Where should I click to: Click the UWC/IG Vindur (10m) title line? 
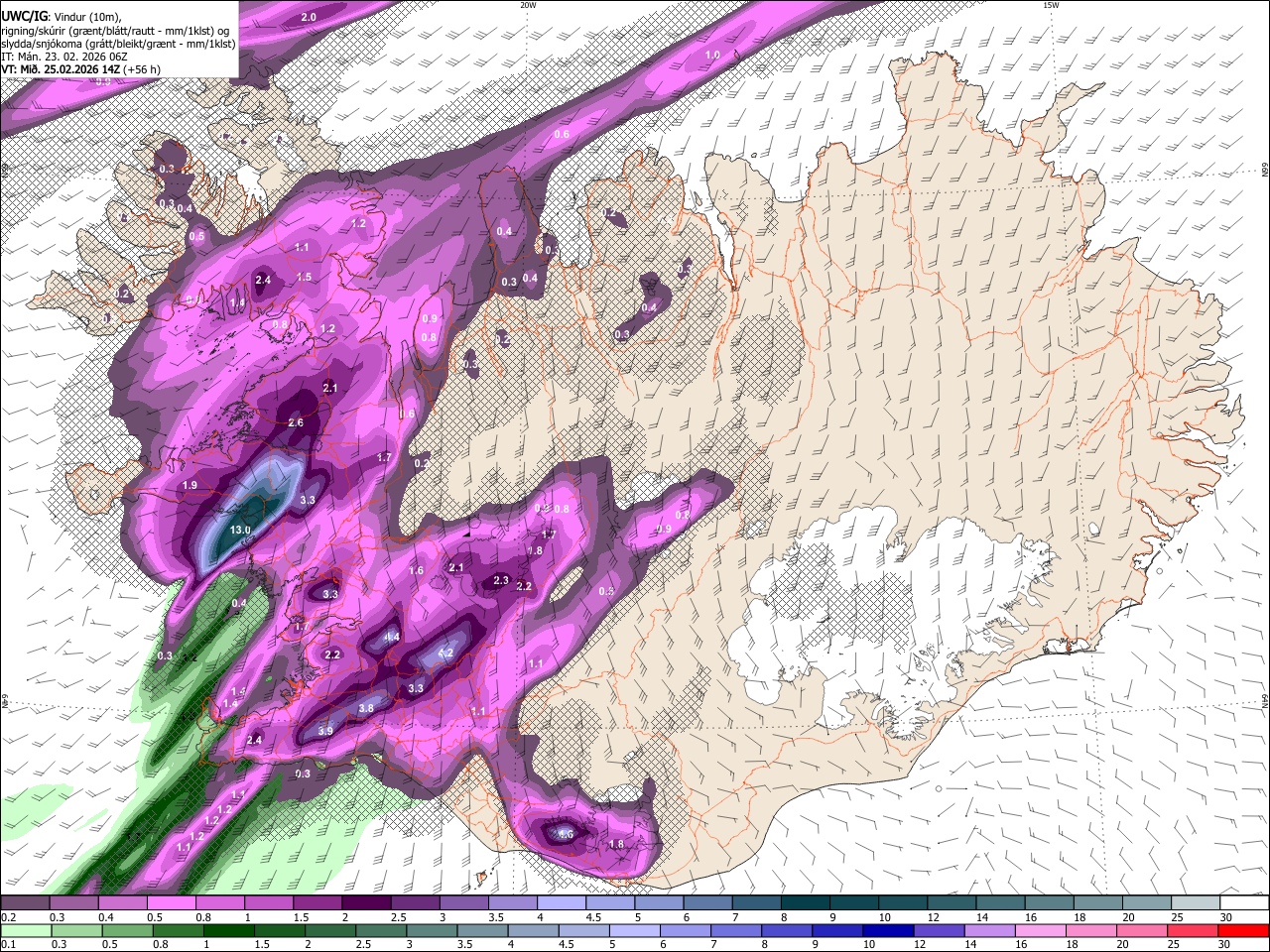click(62, 16)
